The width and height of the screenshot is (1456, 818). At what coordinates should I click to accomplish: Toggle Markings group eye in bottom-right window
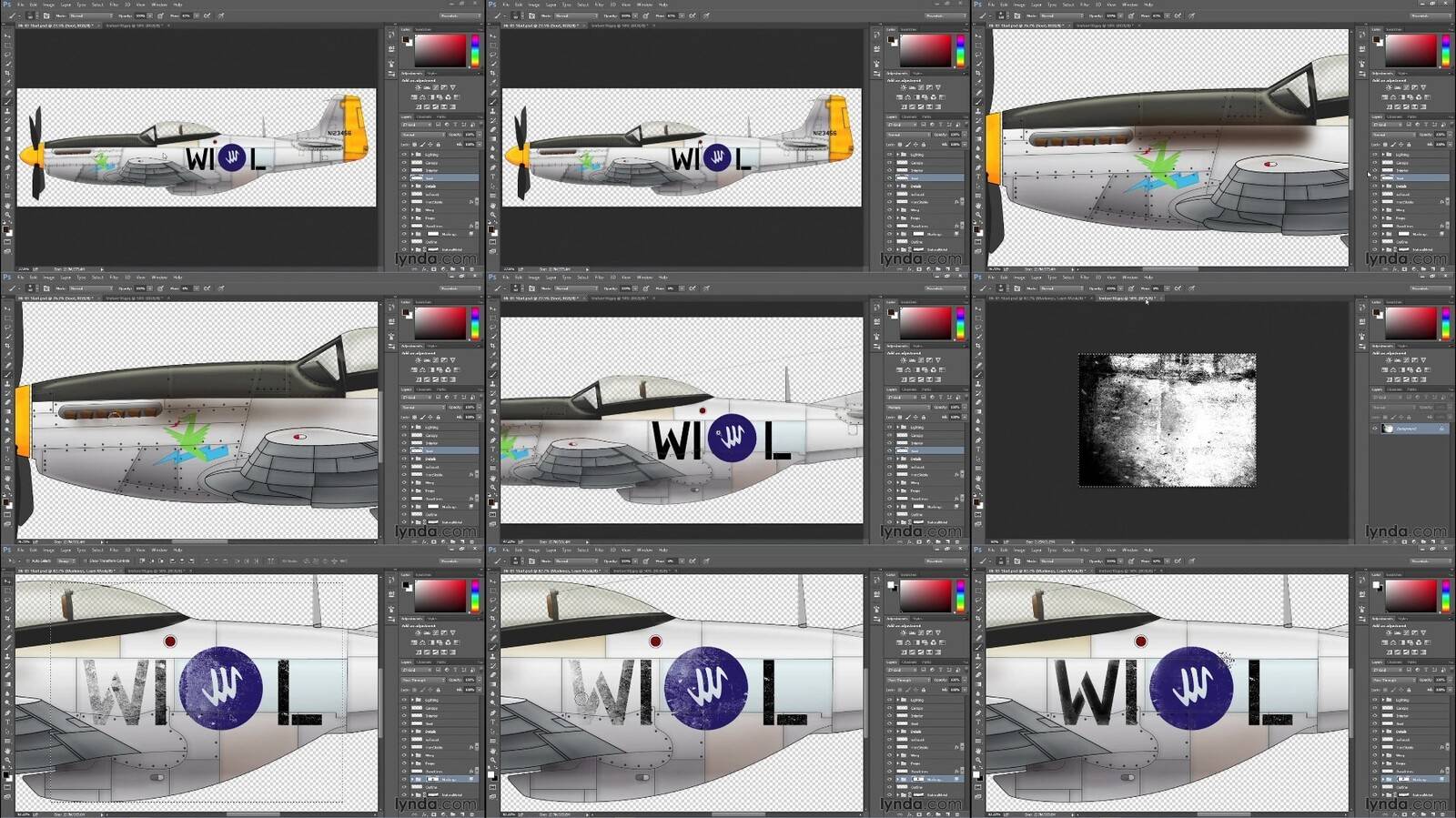[x=1375, y=780]
